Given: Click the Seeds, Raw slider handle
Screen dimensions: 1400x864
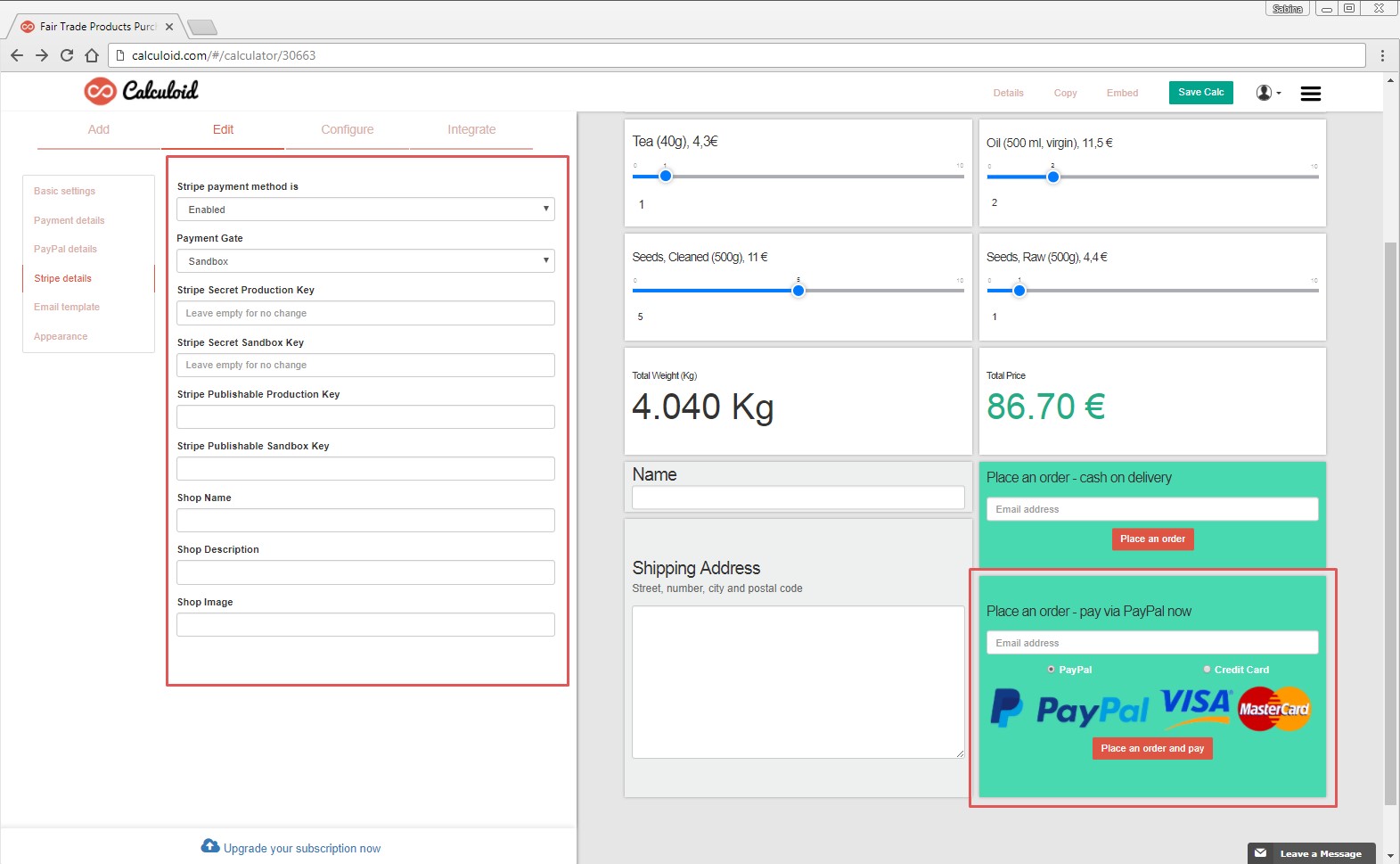Looking at the screenshot, I should [x=1019, y=290].
